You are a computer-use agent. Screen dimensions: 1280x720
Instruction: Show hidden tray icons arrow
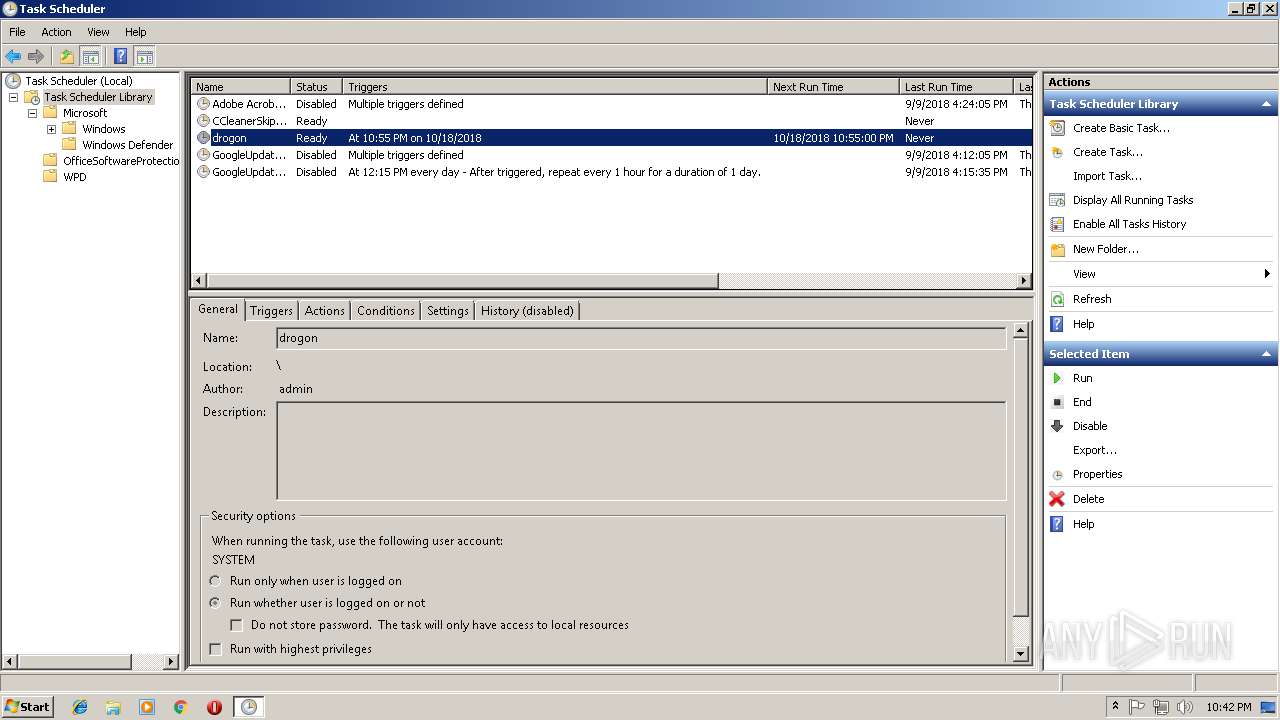[x=1115, y=707]
